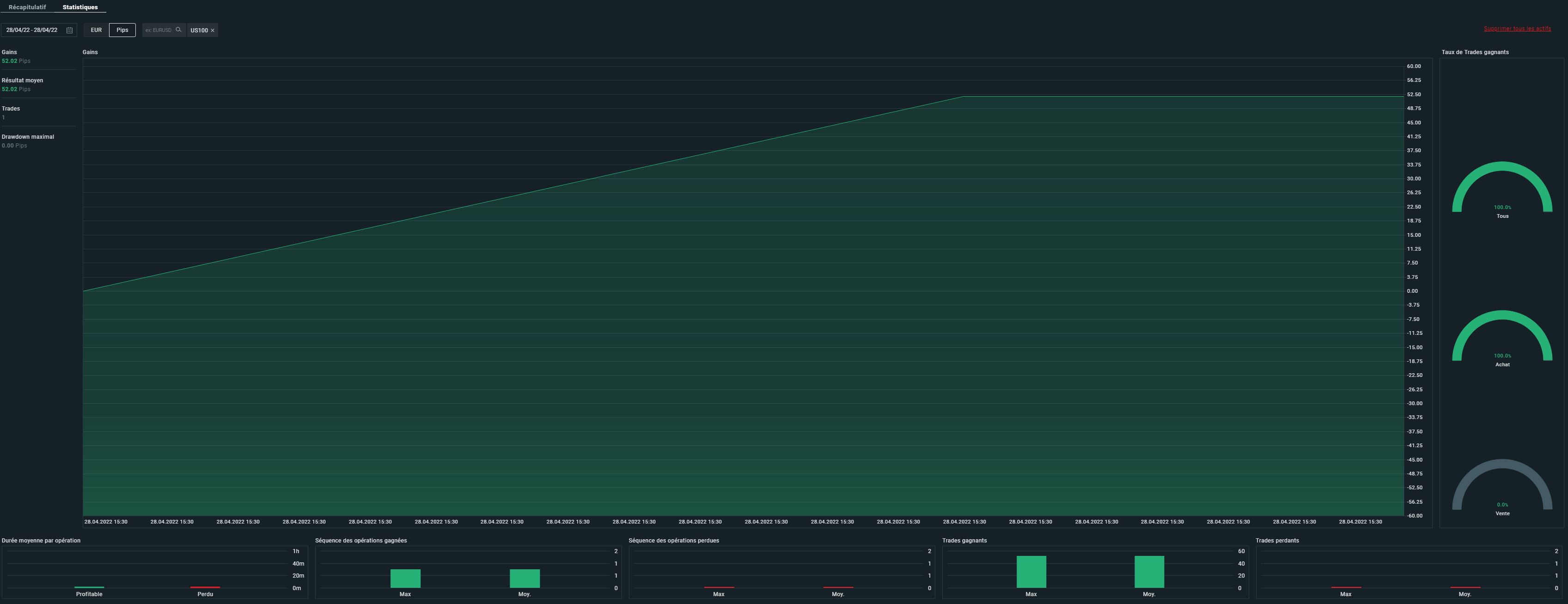This screenshot has height=604, width=1568.
Task: Open the Récapitulatif tab
Action: pos(27,7)
